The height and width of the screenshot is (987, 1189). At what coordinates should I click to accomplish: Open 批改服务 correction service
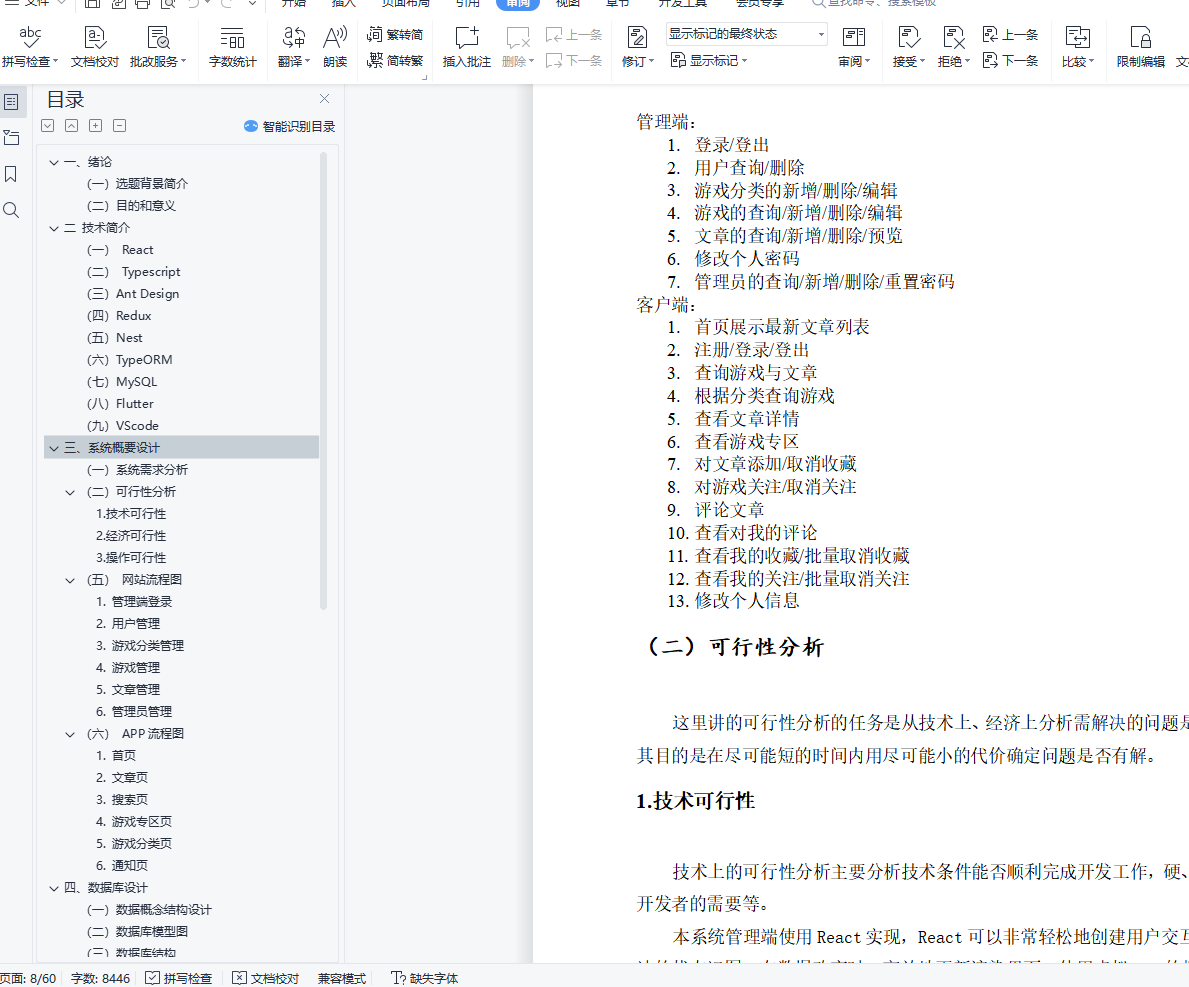coord(158,46)
